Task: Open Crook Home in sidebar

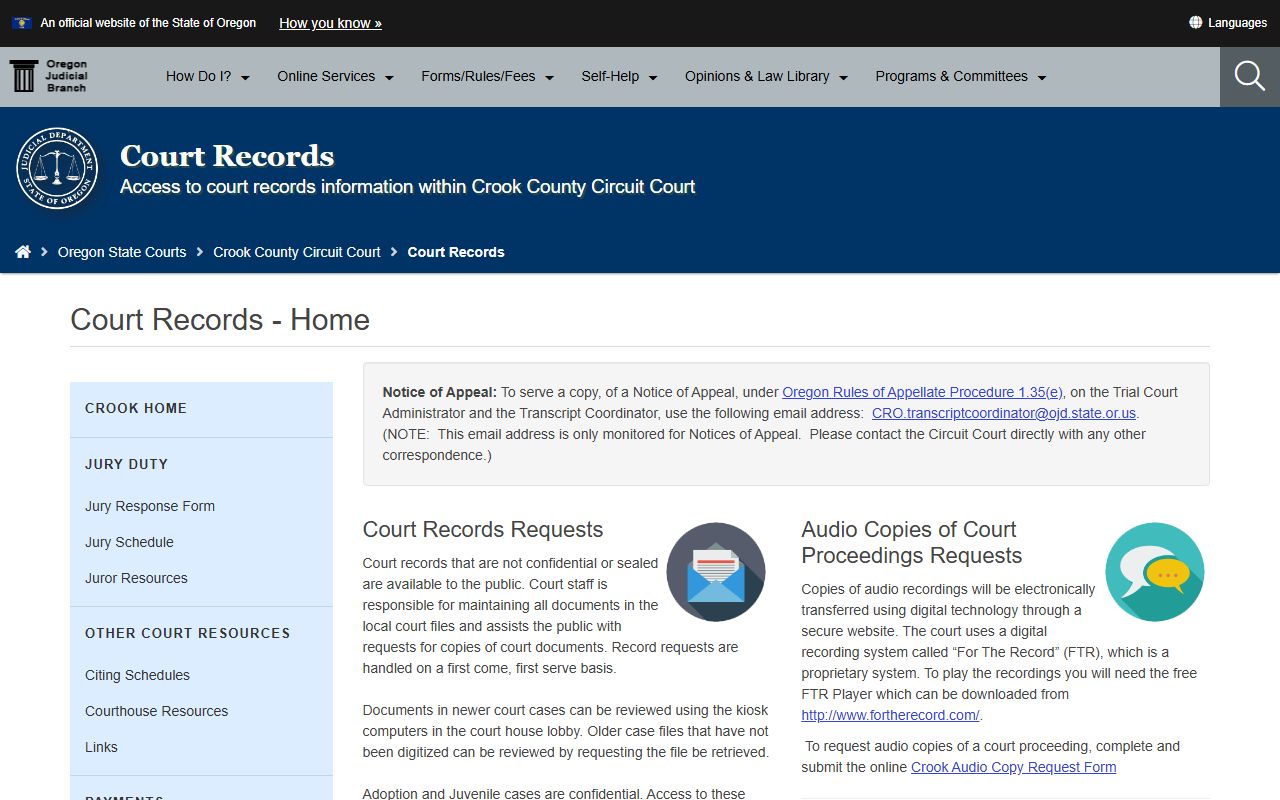Action: click(136, 408)
